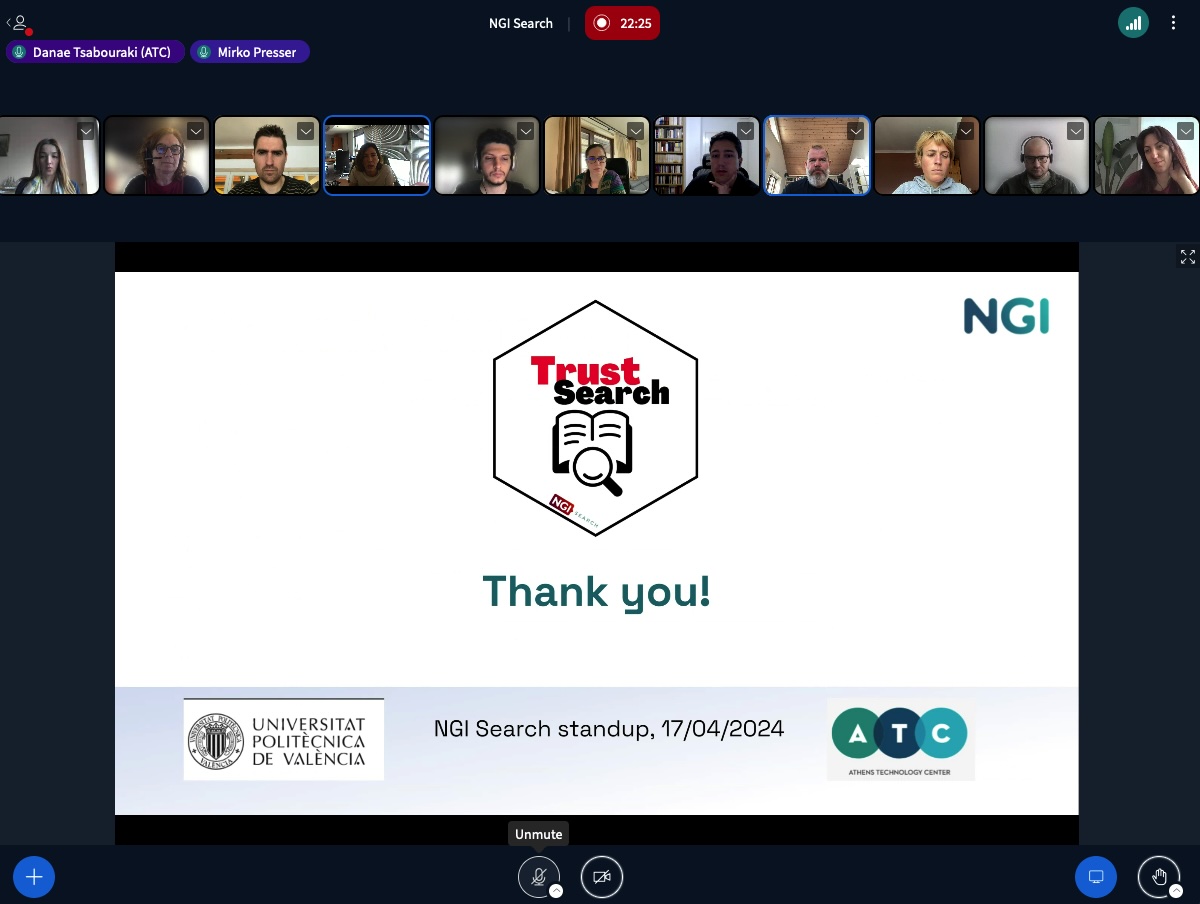Image resolution: width=1200 pixels, height=904 pixels.
Task: Unmute the microphone
Action: (538, 877)
